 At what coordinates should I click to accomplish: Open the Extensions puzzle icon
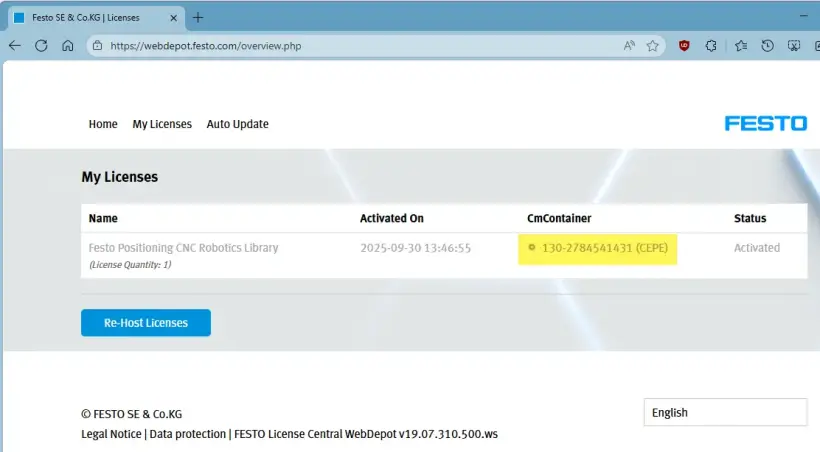pos(711,46)
